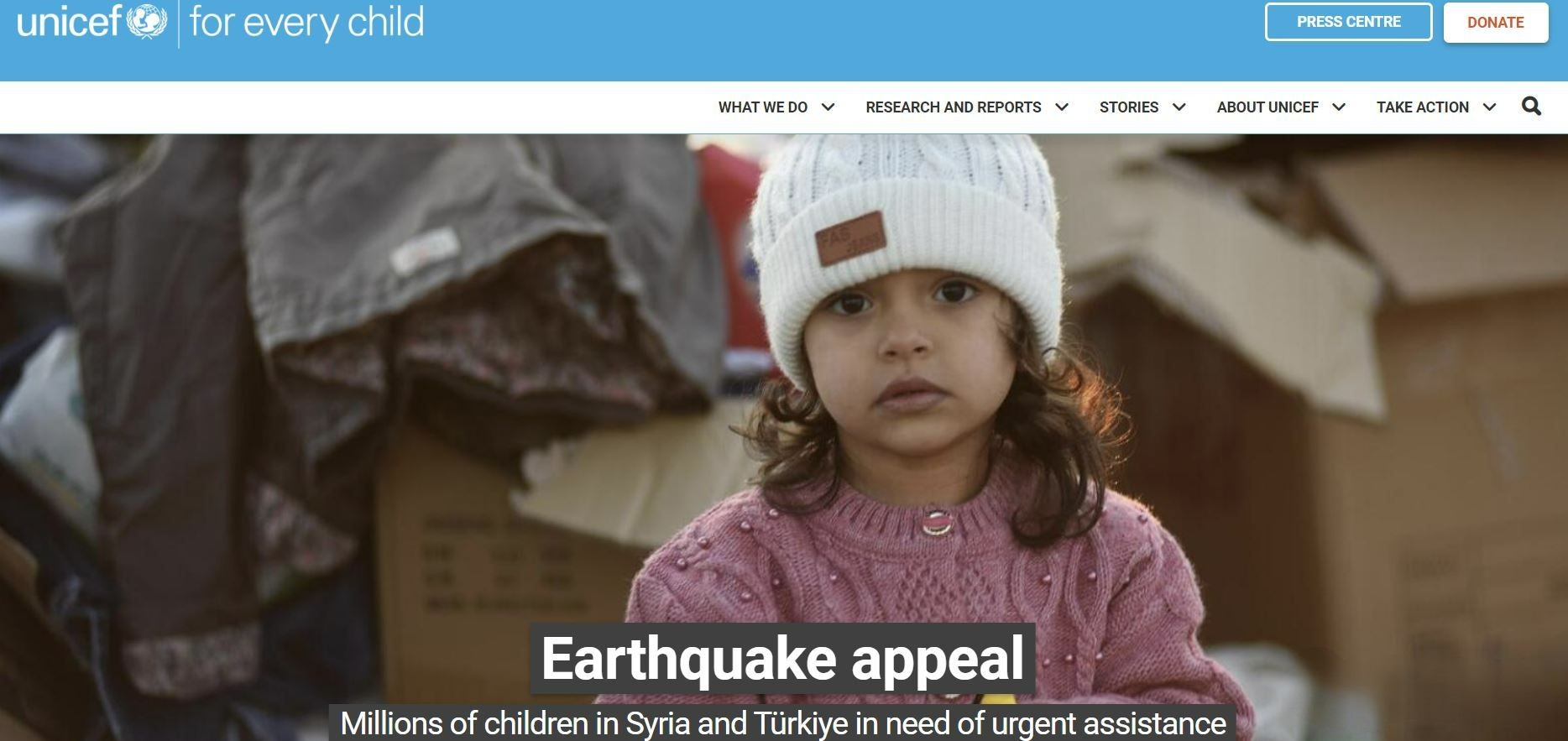
Task: Click the 'for every child' tagline
Action: [x=306, y=23]
